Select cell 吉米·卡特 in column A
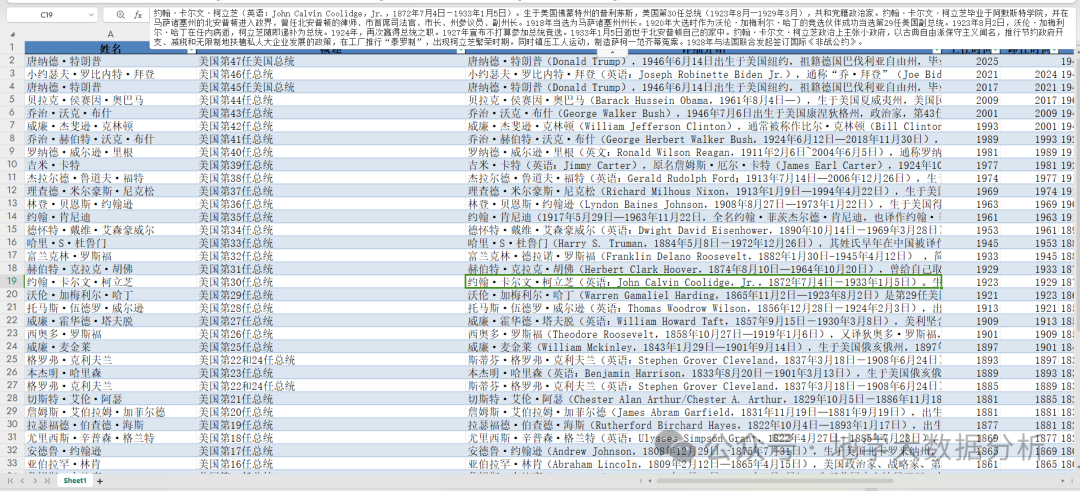Image resolution: width=1080 pixels, height=491 pixels. point(110,165)
